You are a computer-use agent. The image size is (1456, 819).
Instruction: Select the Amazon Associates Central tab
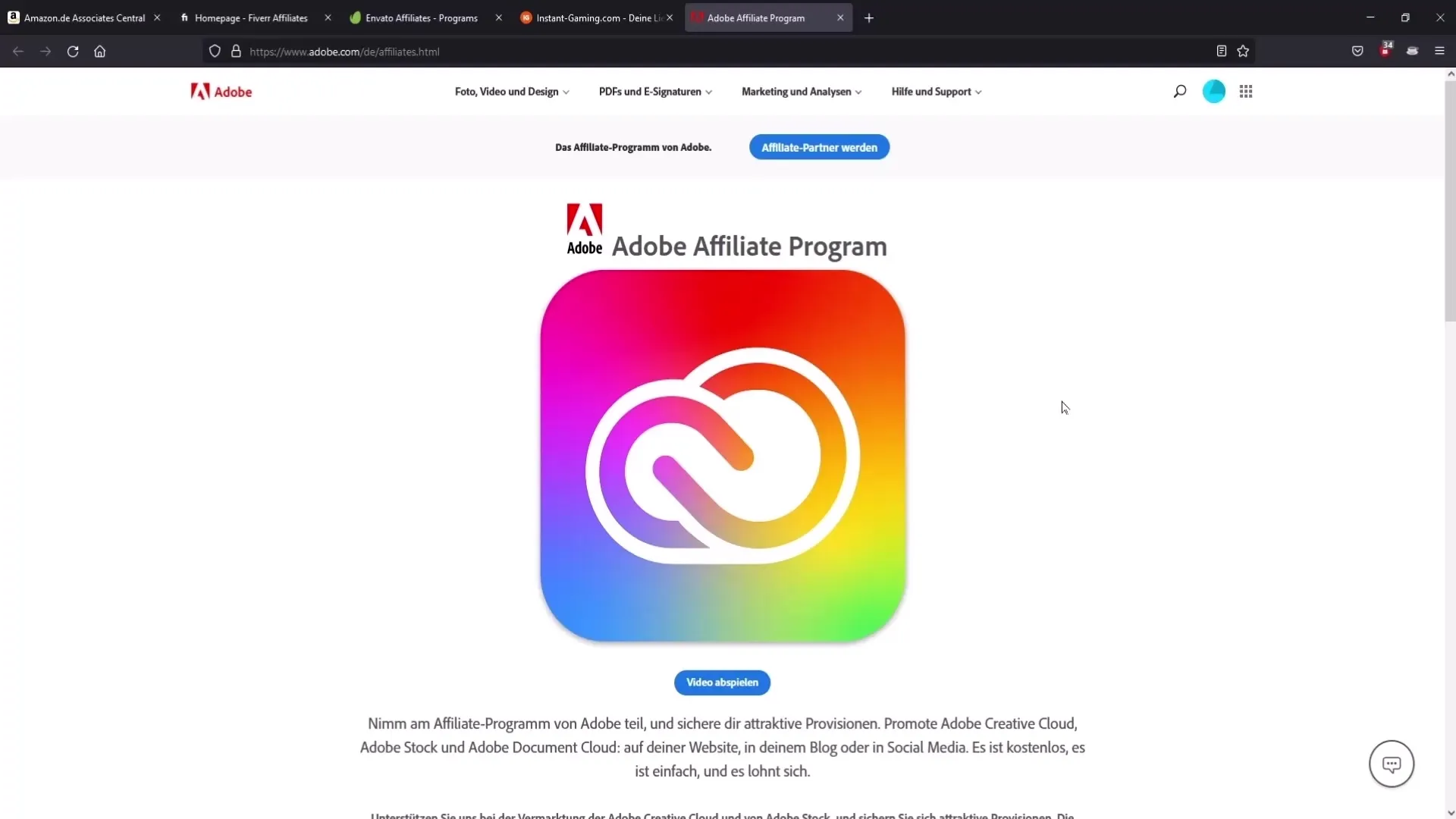[83, 17]
